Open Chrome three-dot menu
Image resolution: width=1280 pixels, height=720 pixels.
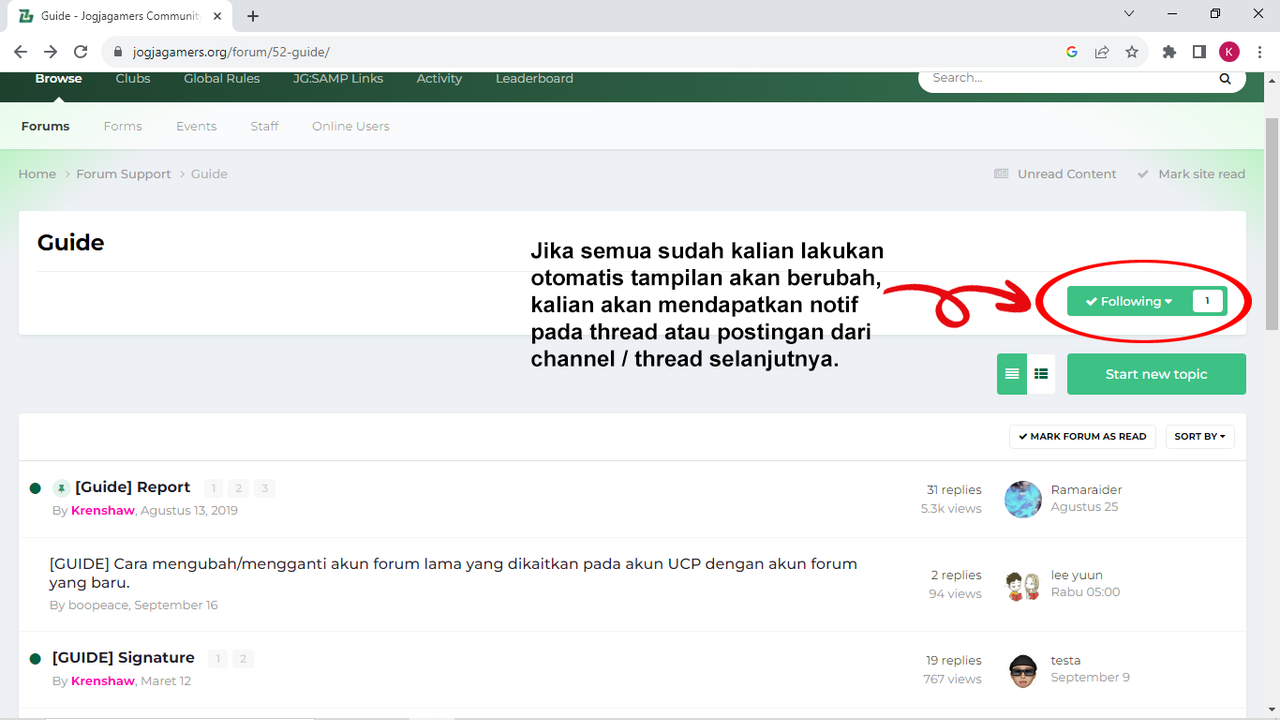[x=1258, y=52]
